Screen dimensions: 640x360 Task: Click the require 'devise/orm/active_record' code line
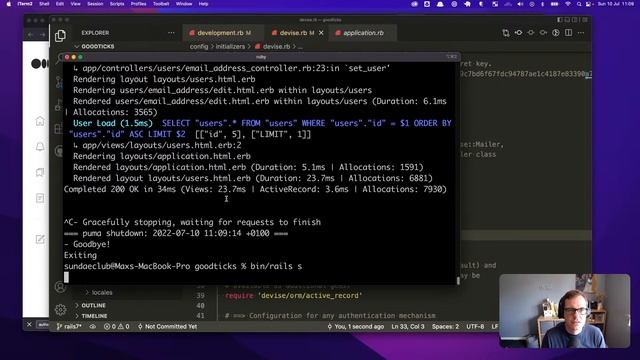click(x=293, y=296)
